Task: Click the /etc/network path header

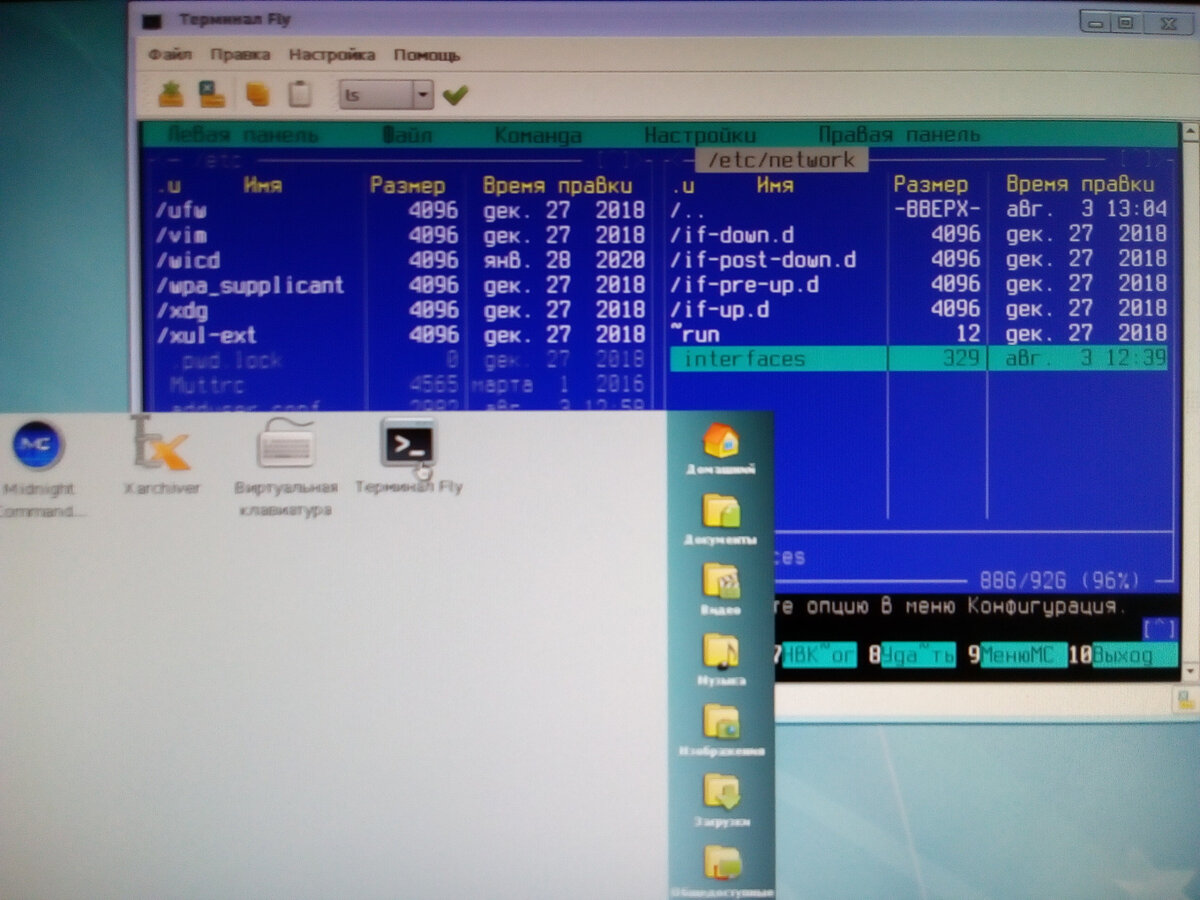Action: coord(781,159)
